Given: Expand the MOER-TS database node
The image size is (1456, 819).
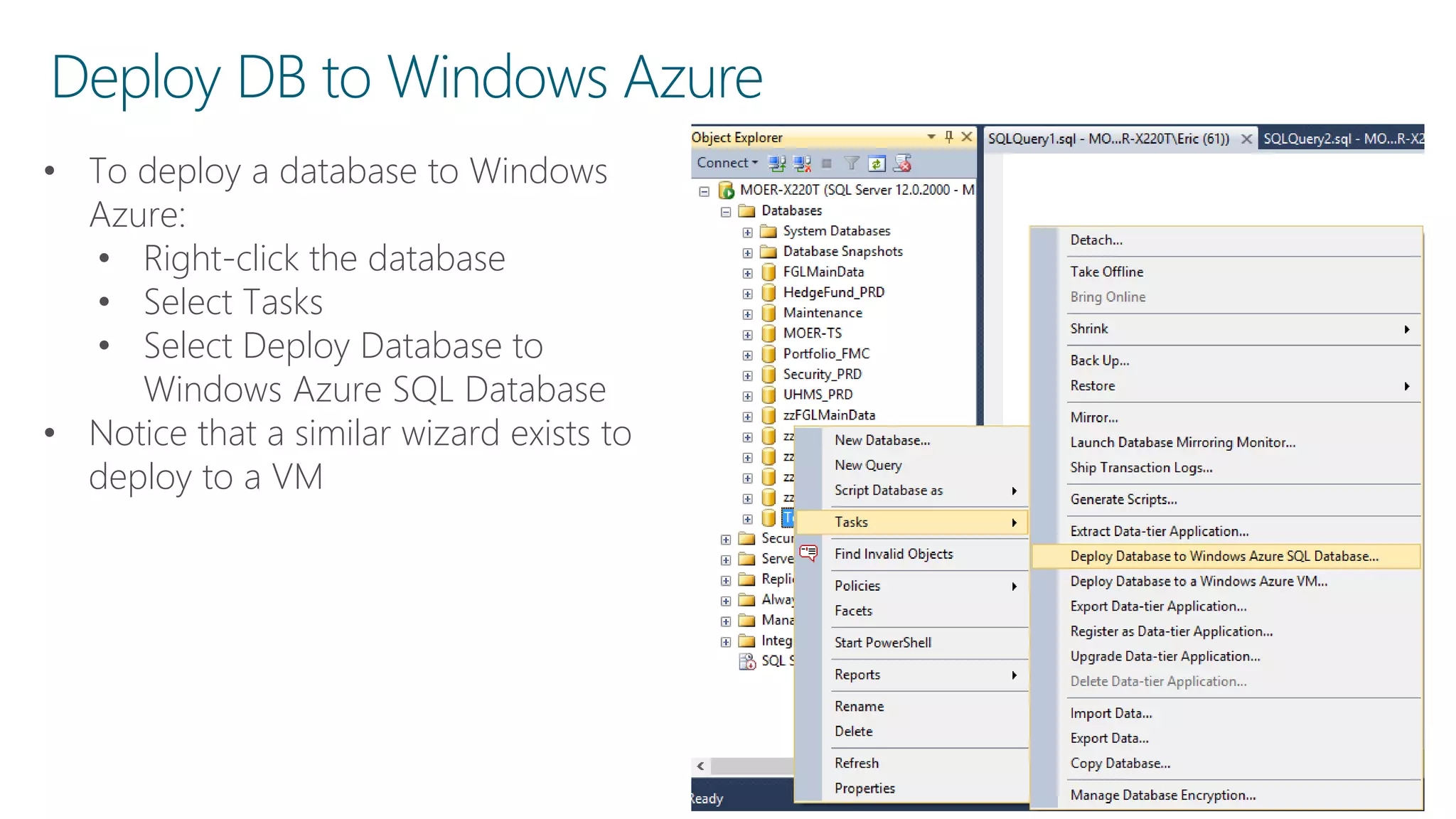Looking at the screenshot, I should [x=747, y=335].
